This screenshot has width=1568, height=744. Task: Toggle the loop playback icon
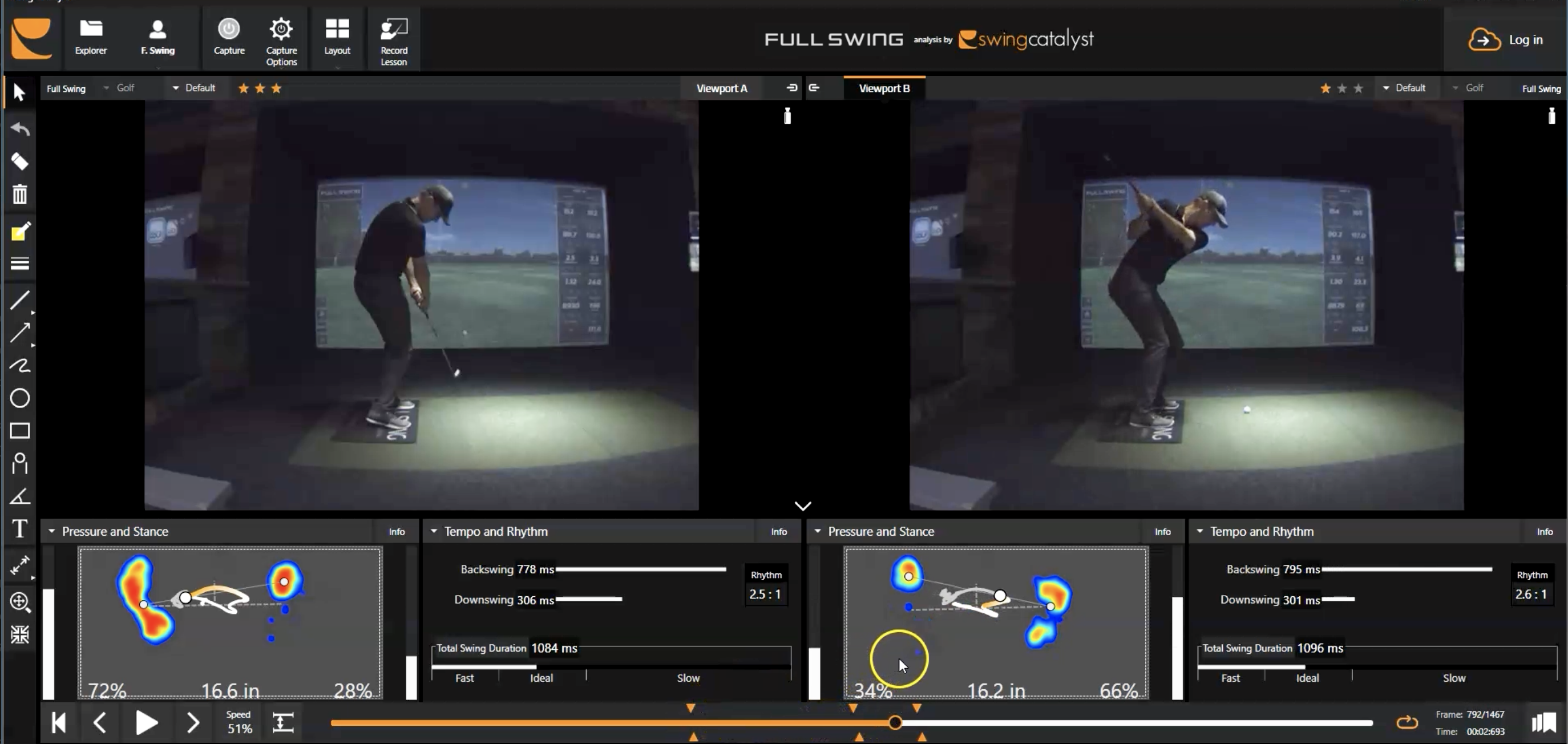tap(1407, 723)
